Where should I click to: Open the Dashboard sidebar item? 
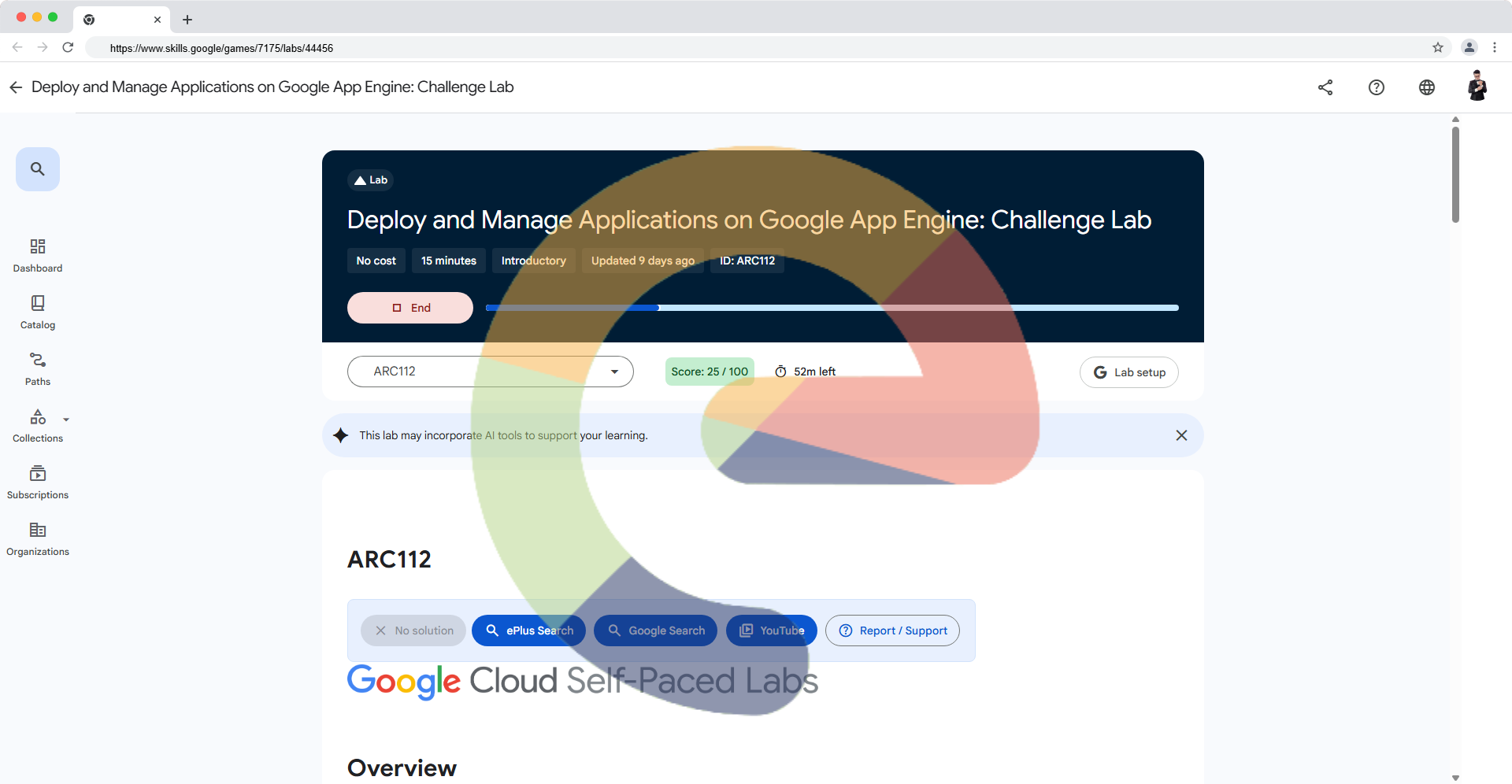38,256
